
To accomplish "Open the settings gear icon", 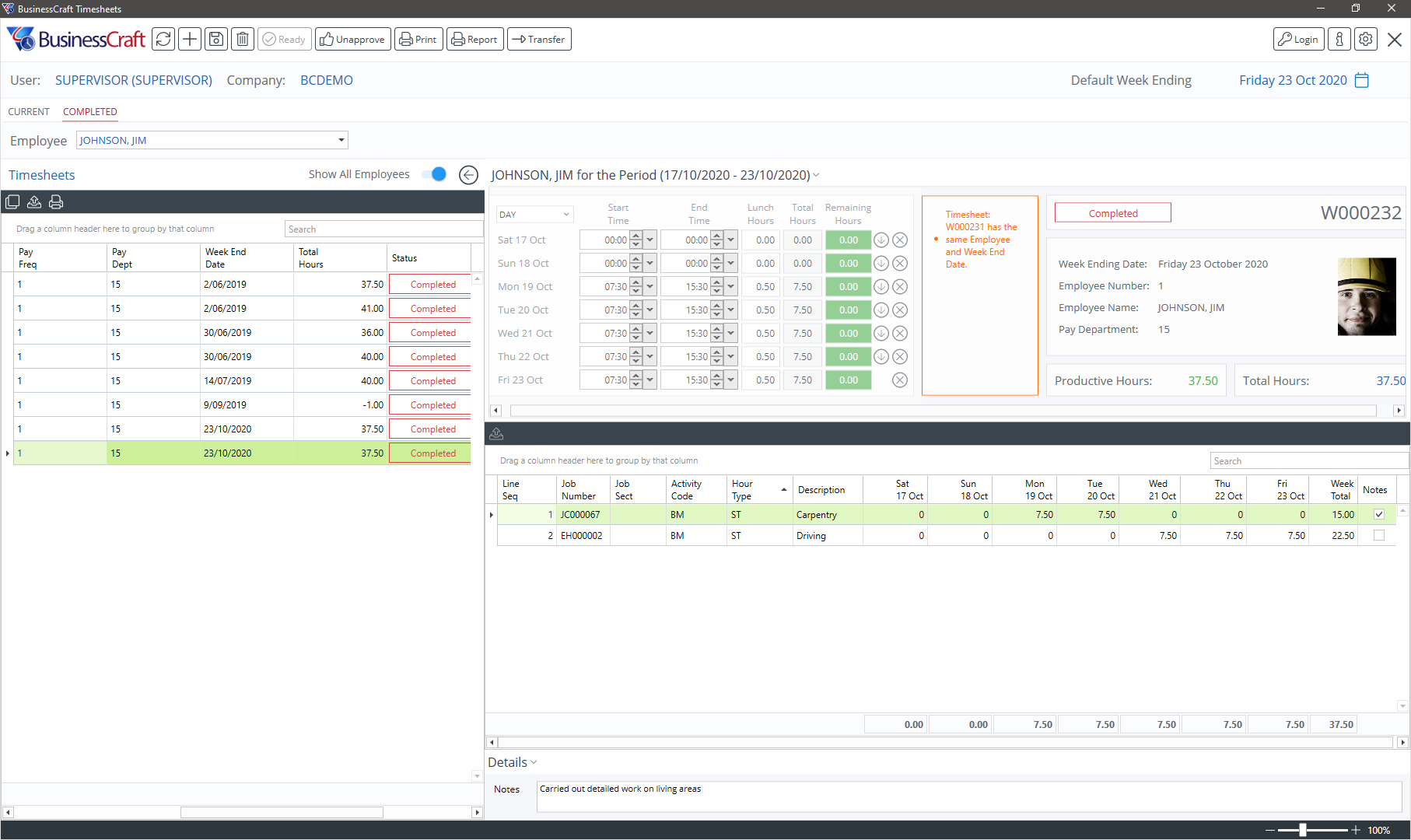I will [x=1365, y=39].
